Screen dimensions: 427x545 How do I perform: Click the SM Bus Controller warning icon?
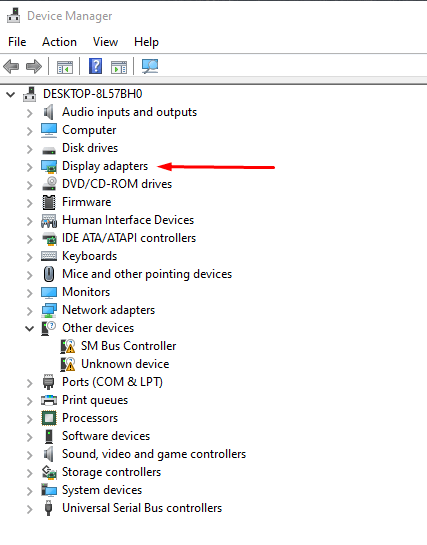tap(68, 346)
